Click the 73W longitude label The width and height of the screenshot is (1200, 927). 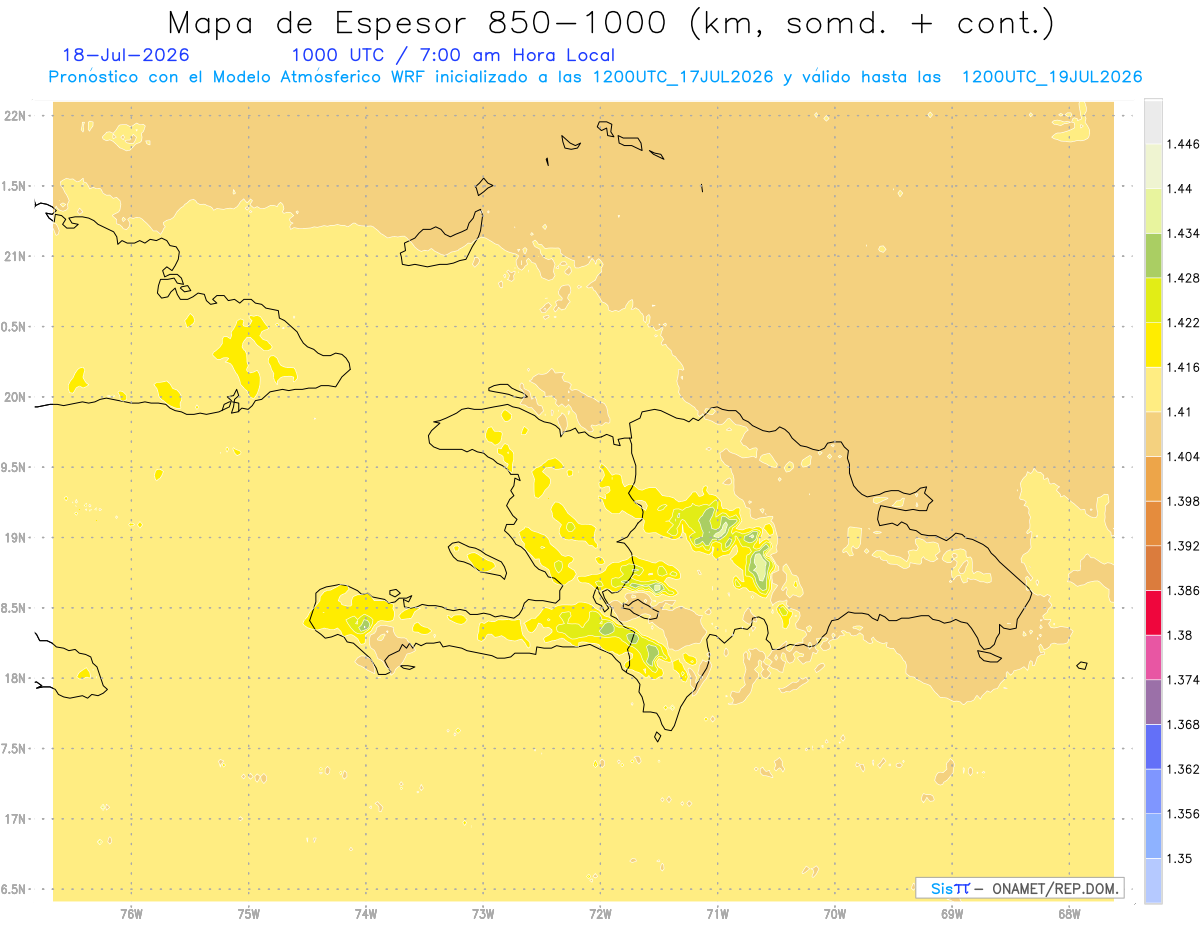pos(483,913)
